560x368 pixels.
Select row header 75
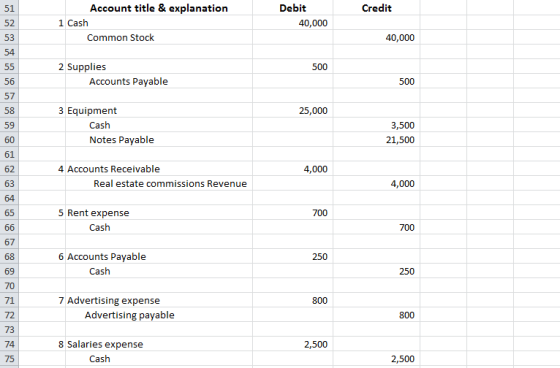tap(9, 359)
